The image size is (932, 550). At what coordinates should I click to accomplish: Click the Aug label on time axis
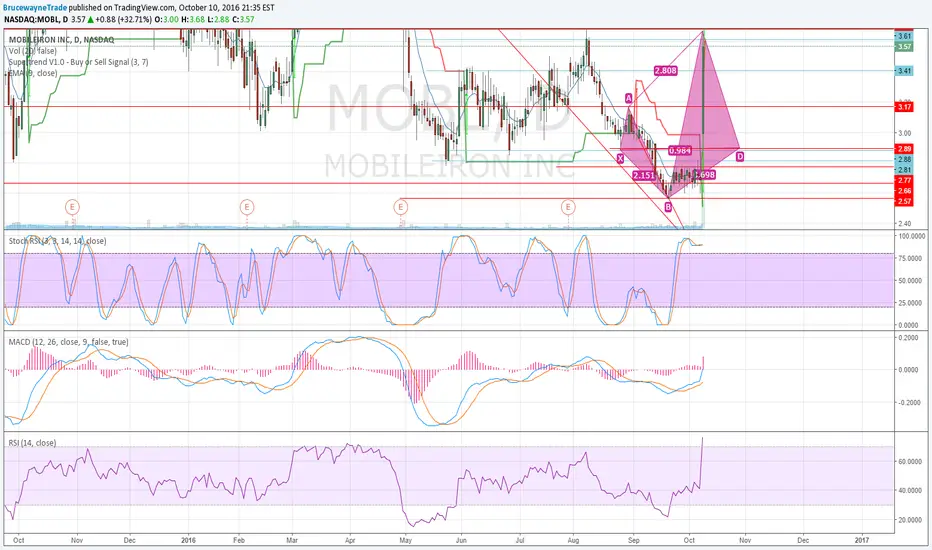tap(573, 540)
